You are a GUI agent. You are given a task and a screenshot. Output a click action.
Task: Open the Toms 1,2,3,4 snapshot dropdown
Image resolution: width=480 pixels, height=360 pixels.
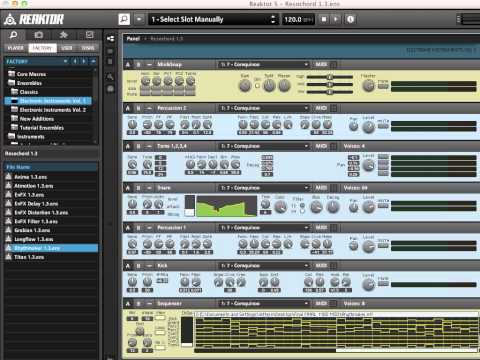[263, 146]
